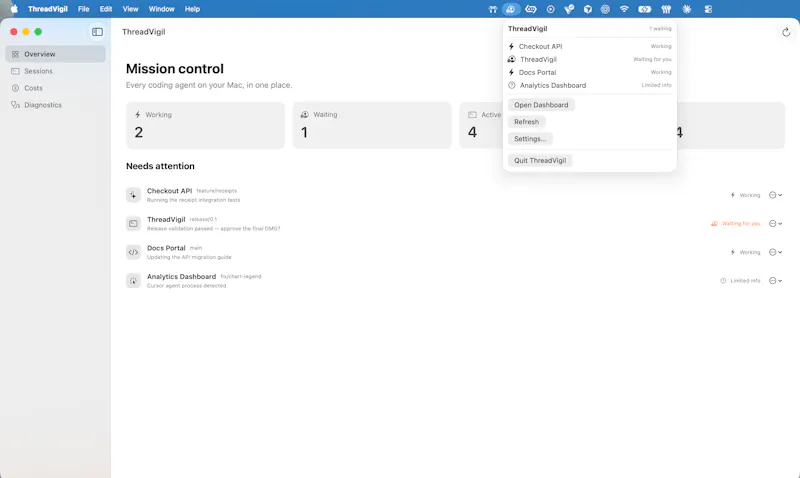Click 'Updating the API migration guide' text

tap(189, 257)
